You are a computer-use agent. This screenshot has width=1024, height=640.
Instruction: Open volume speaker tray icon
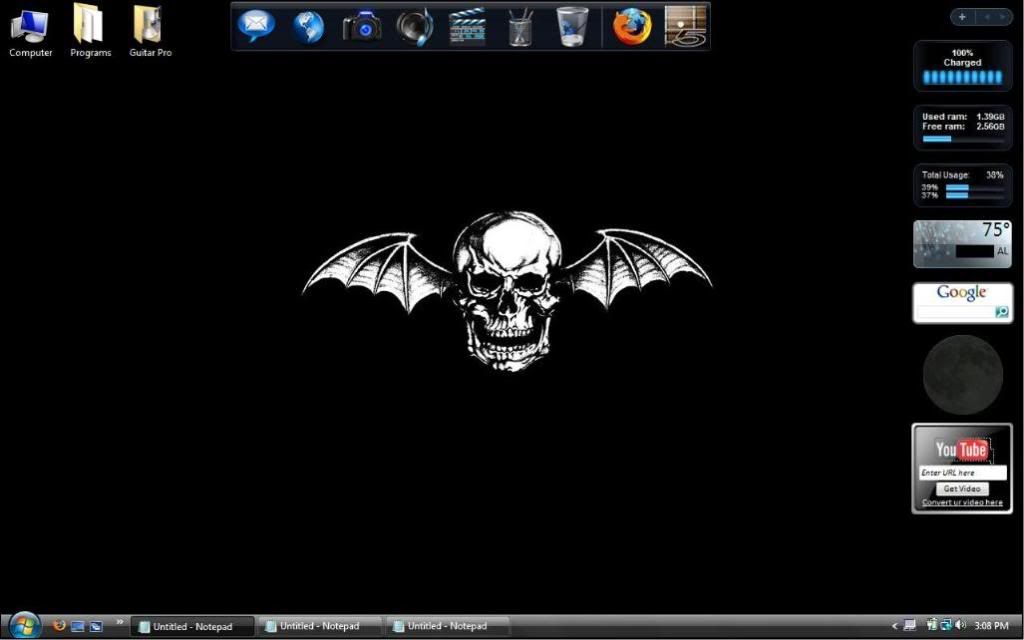click(x=960, y=626)
